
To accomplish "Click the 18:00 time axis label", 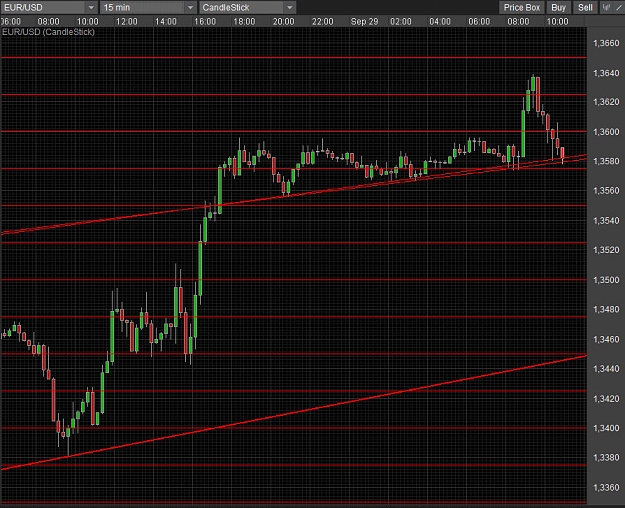I will (x=244, y=22).
